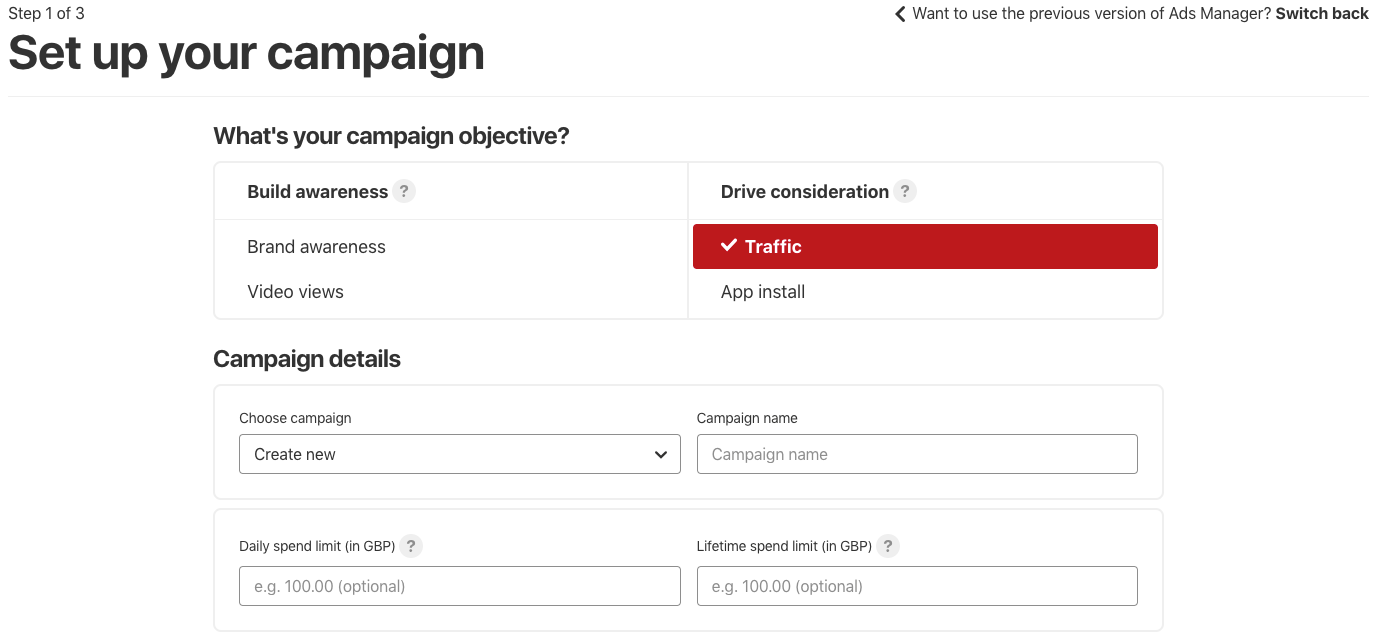Click the 'Daily spend limit (in GBP)' label

(x=317, y=546)
